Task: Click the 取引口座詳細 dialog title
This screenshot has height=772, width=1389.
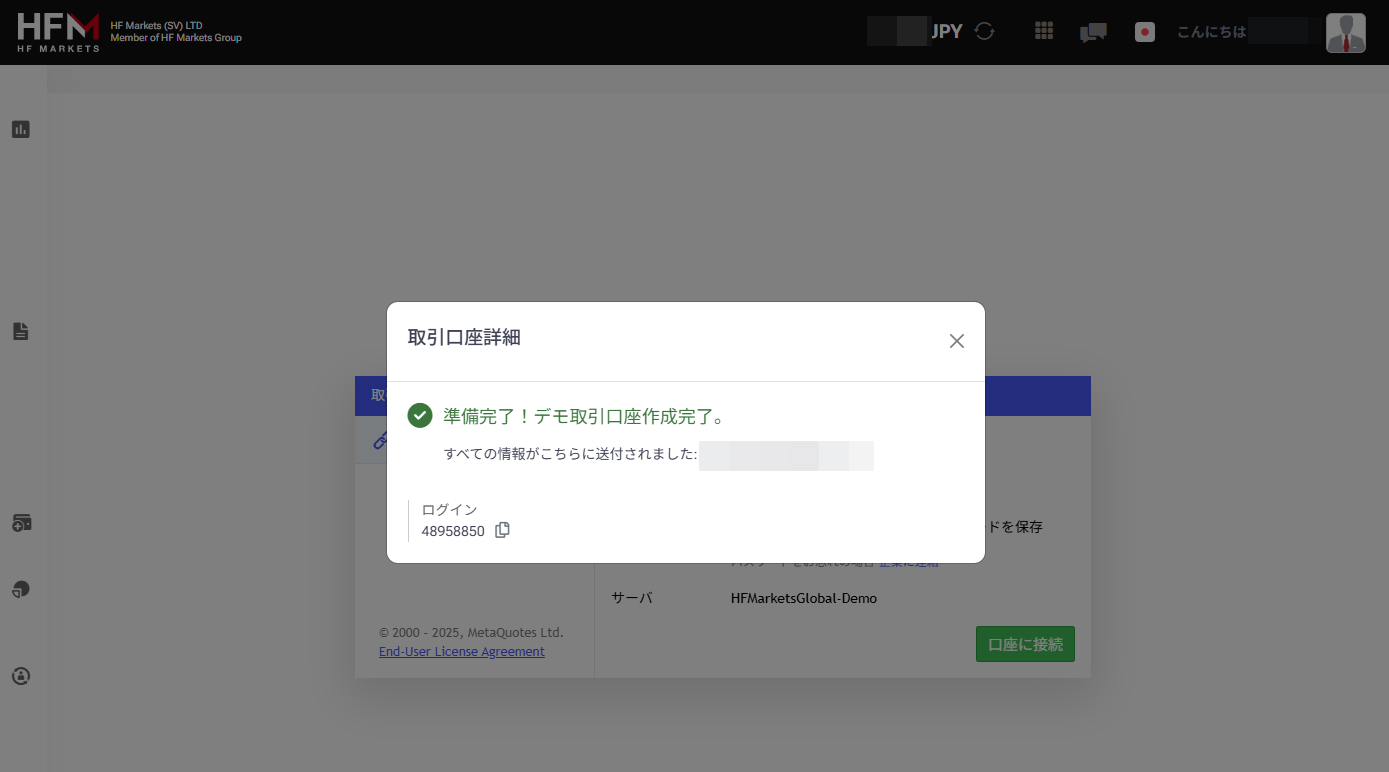Action: 464,338
